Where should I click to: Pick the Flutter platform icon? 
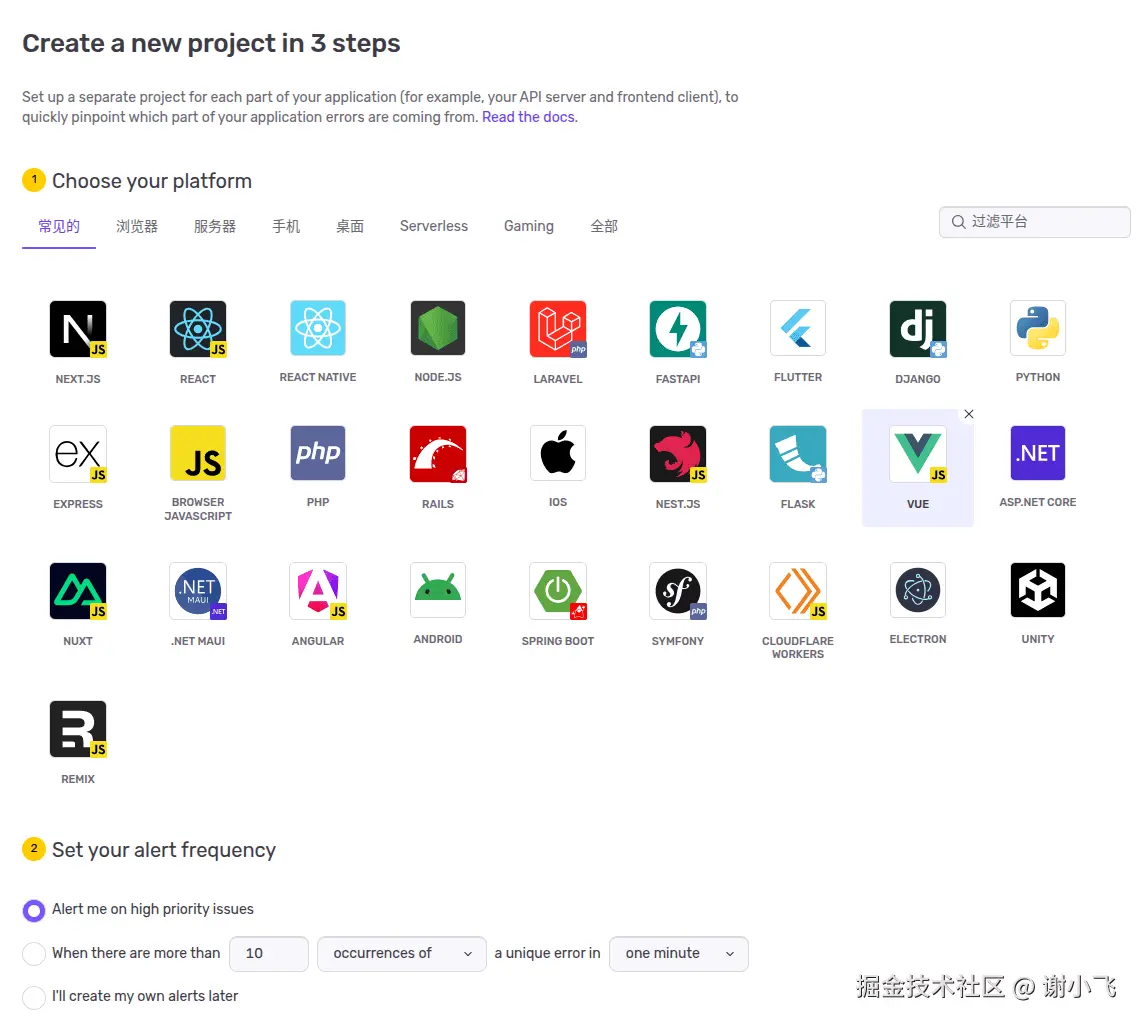797,328
